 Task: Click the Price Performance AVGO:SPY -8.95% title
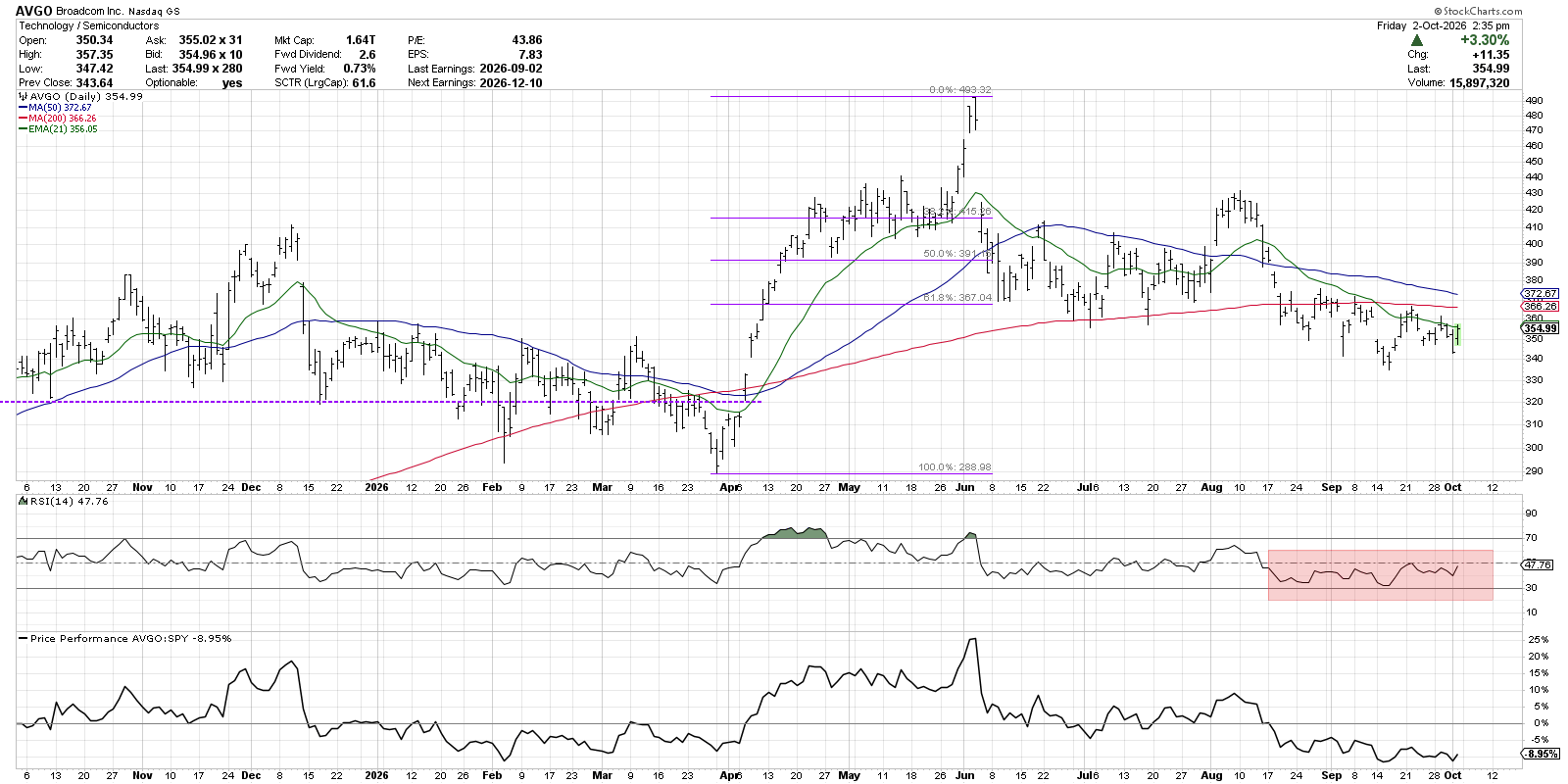click(x=130, y=639)
